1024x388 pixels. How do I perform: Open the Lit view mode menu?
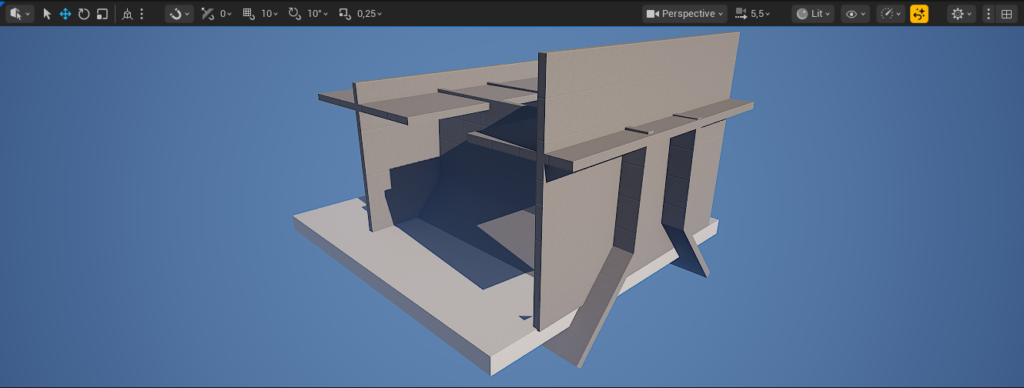click(x=813, y=14)
